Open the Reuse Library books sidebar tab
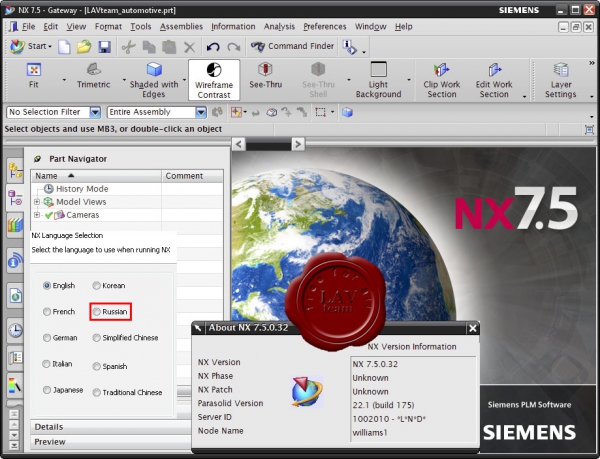Screen dimensions: 600x459 15,225
